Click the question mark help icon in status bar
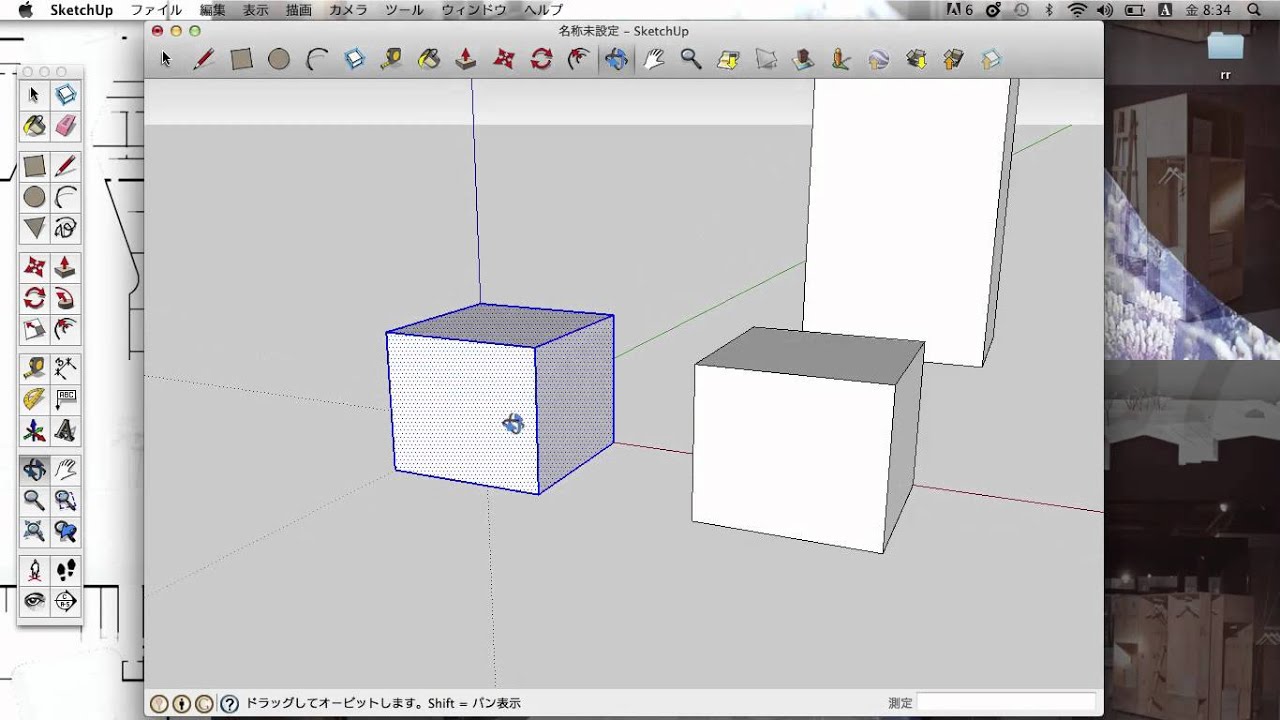Viewport: 1280px width, 720px height. click(x=229, y=704)
